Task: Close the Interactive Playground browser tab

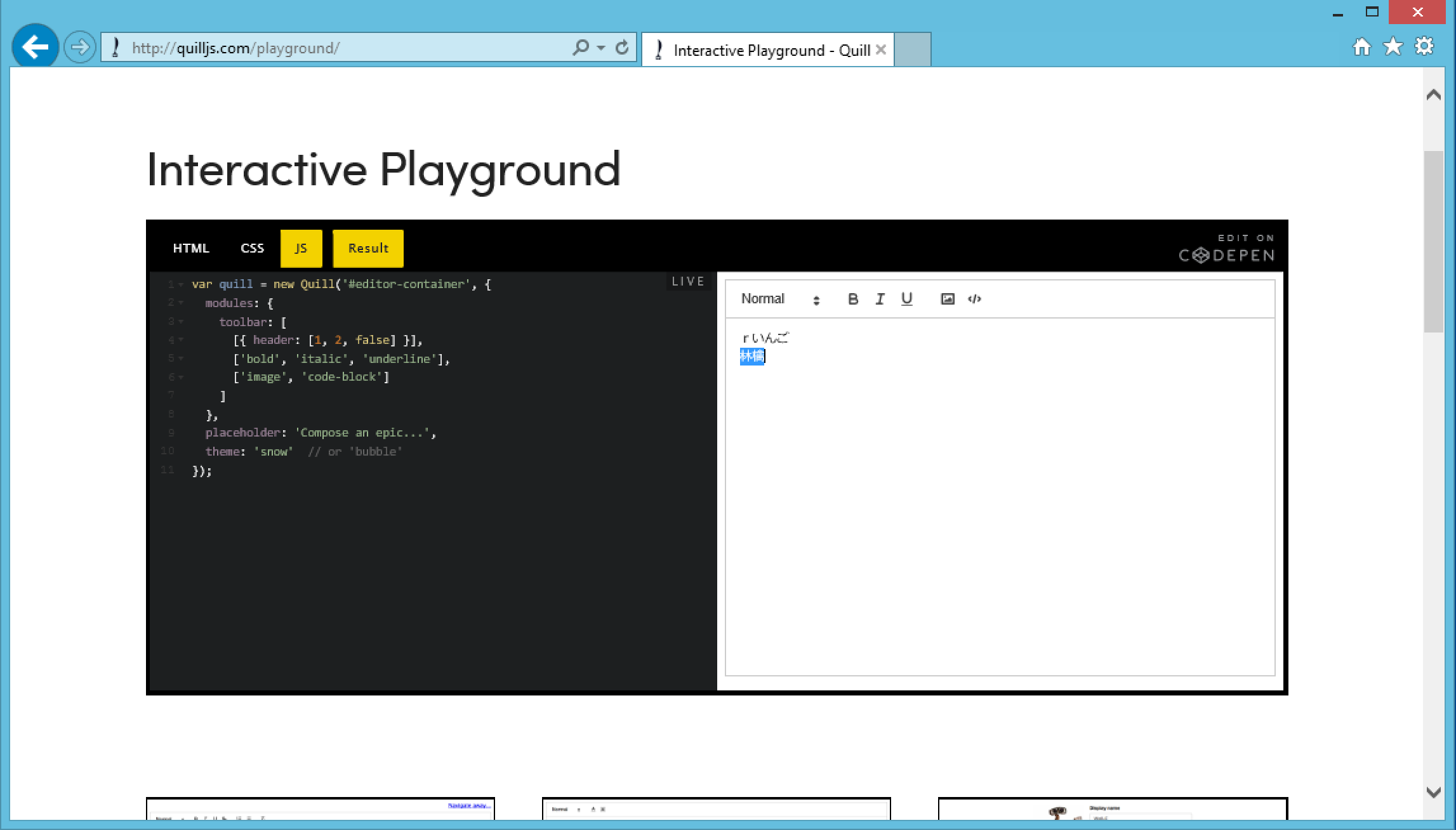Action: (880, 49)
